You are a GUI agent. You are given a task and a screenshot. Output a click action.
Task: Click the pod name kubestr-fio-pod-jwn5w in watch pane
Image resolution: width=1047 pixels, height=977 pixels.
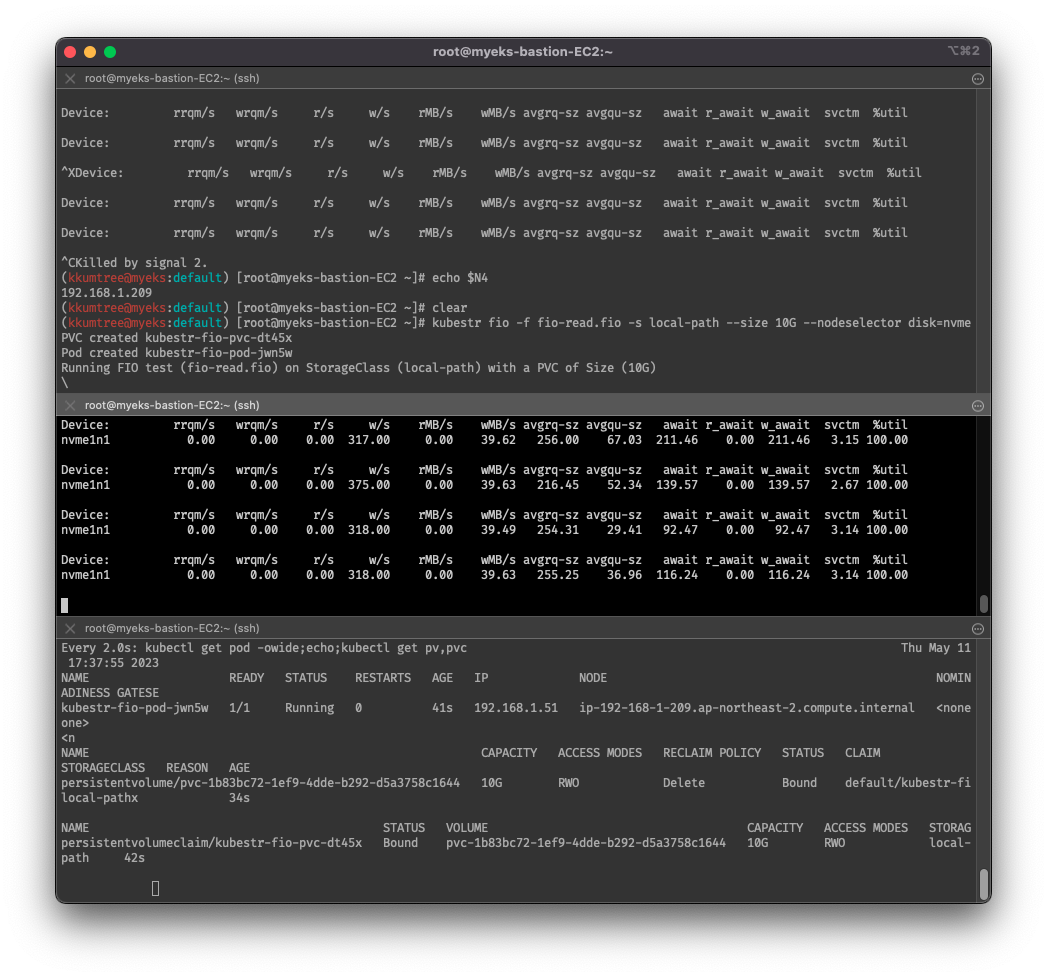135,708
